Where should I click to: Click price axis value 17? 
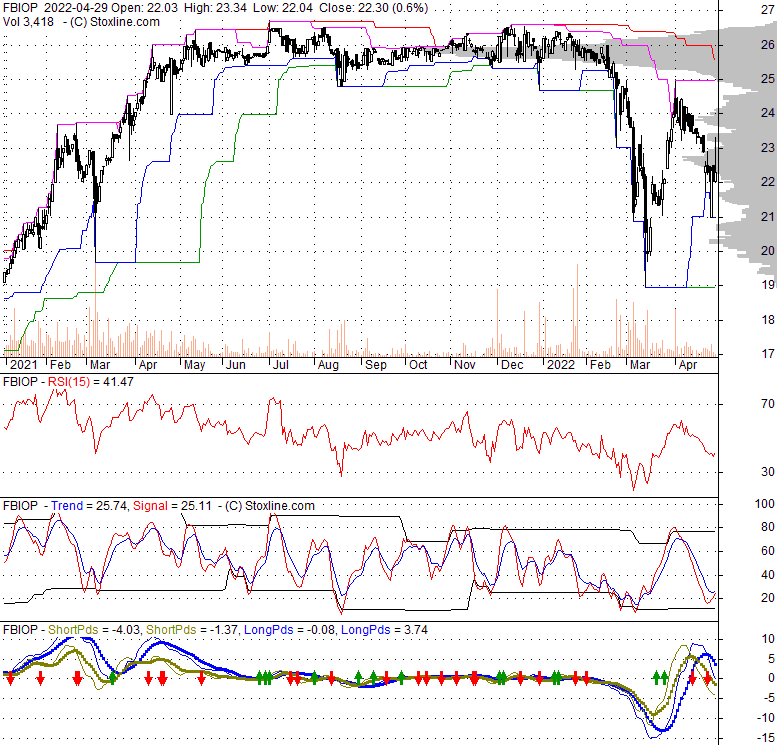pos(768,354)
